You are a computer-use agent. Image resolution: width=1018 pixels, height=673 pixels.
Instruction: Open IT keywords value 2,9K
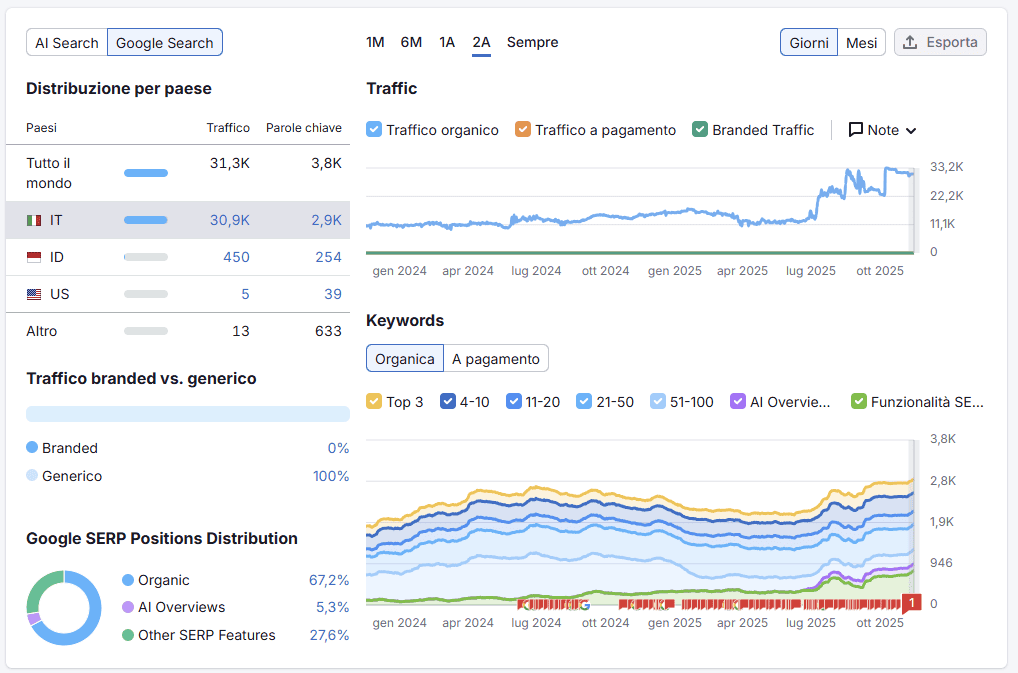tap(327, 221)
